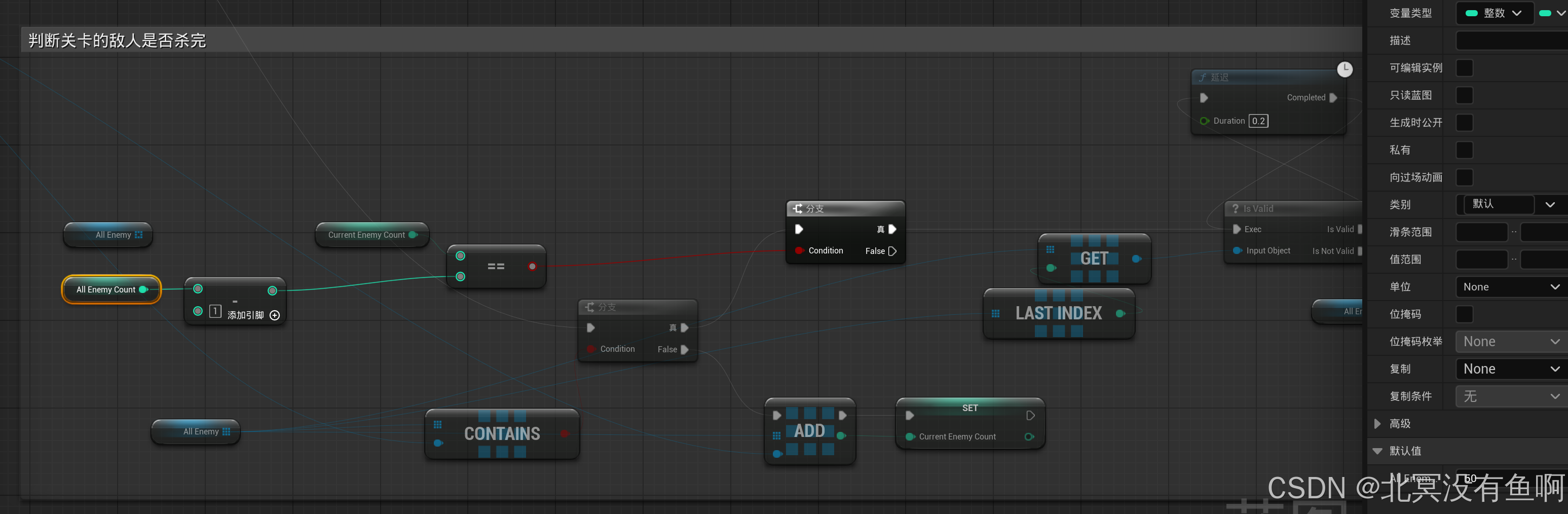Click the All Enemy Count output pin
Image resolution: width=1568 pixels, height=514 pixels.
pos(143,289)
